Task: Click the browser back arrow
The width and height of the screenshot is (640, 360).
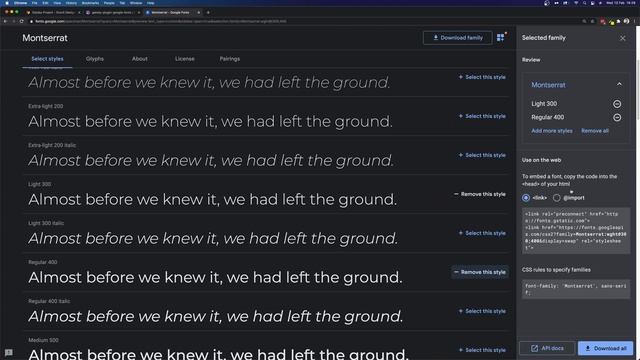Action: click(5, 21)
